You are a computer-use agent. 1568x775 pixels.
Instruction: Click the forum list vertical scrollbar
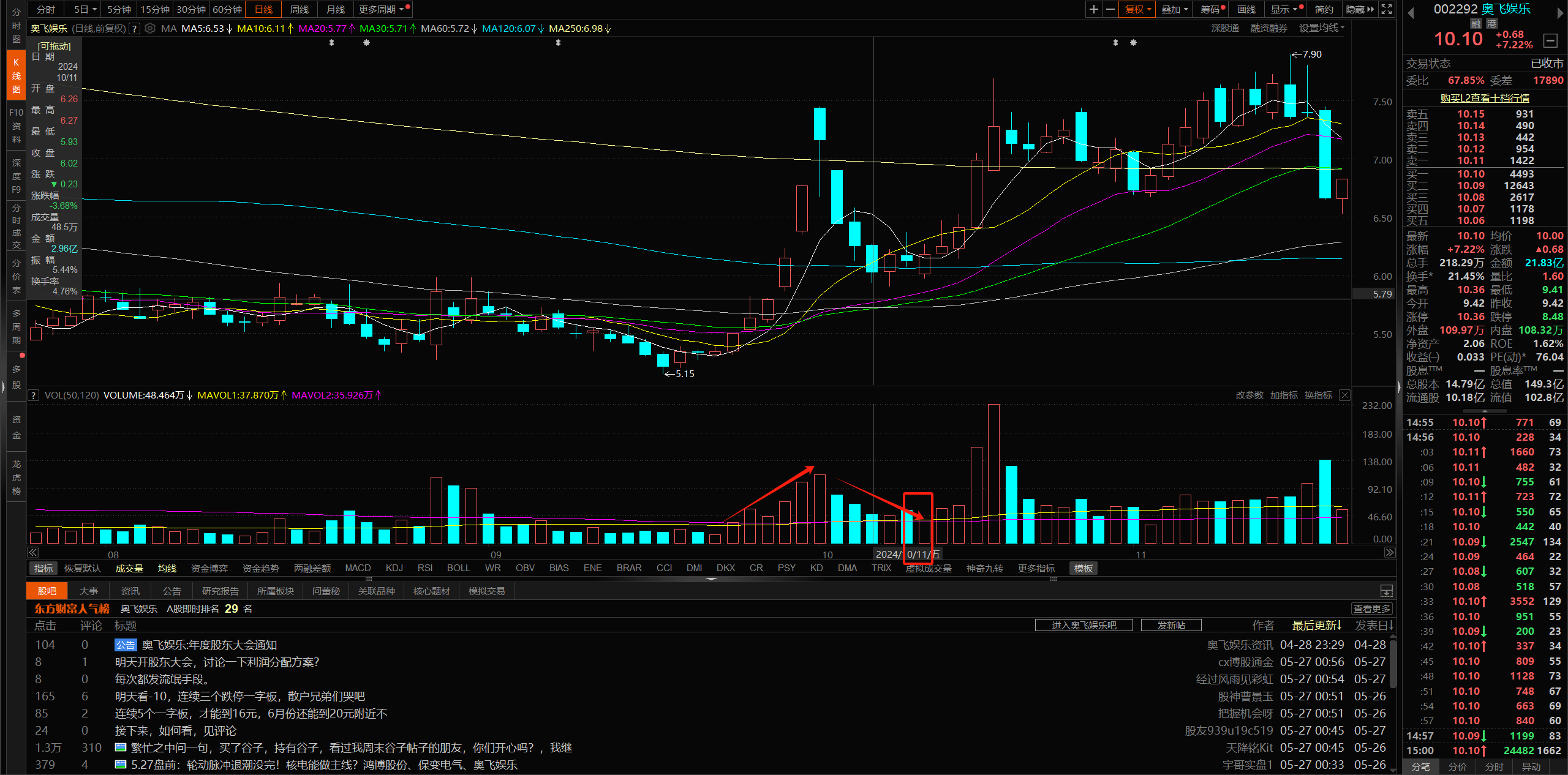(x=1393, y=664)
